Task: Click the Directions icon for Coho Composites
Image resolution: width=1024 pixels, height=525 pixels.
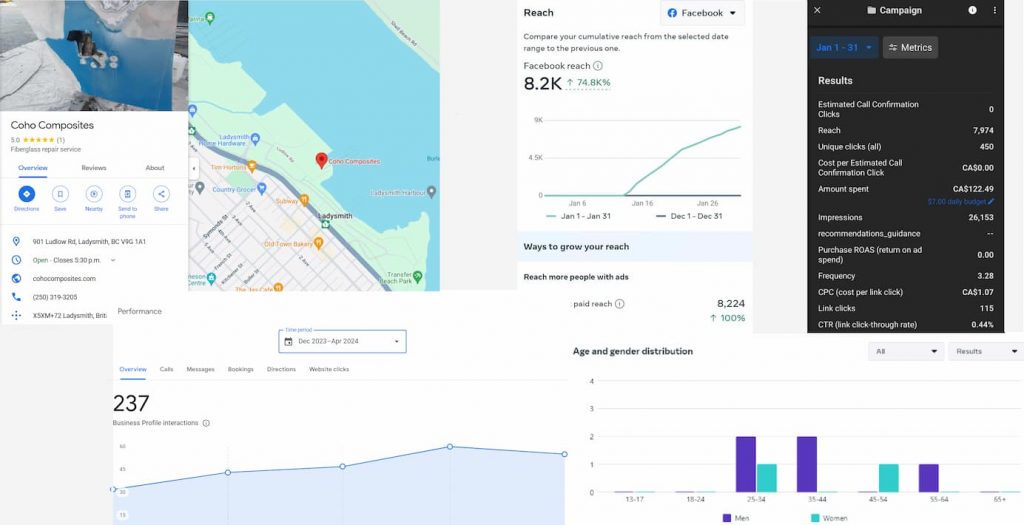Action: [x=26, y=194]
